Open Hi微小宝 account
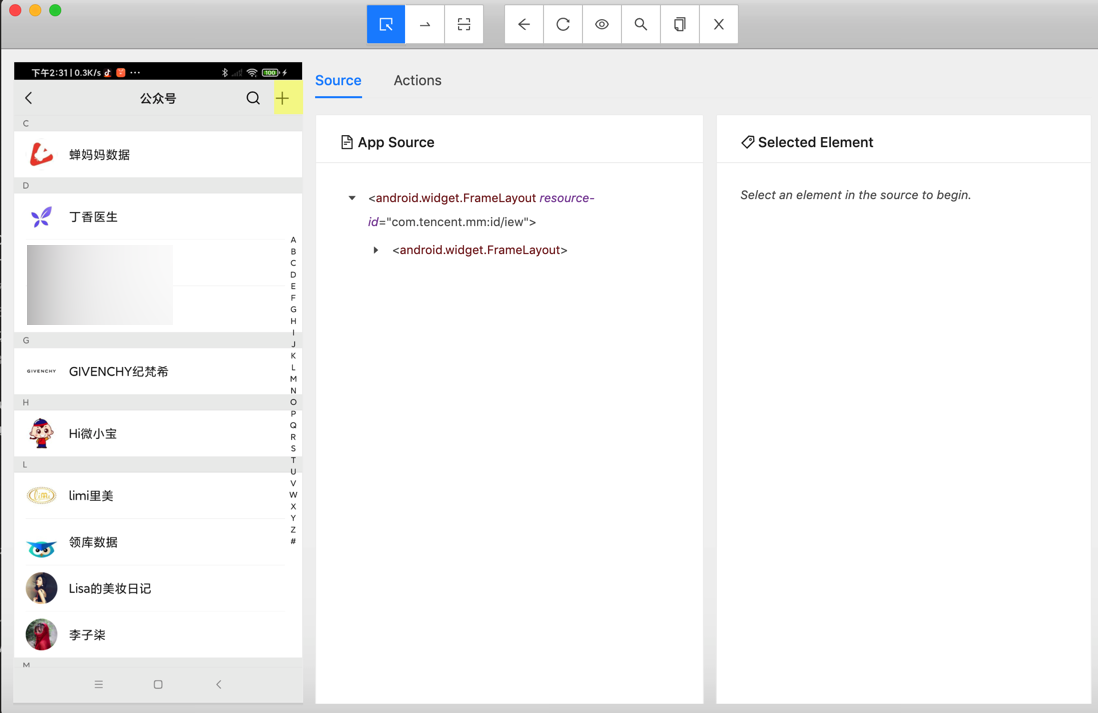1098x713 pixels. (158, 434)
